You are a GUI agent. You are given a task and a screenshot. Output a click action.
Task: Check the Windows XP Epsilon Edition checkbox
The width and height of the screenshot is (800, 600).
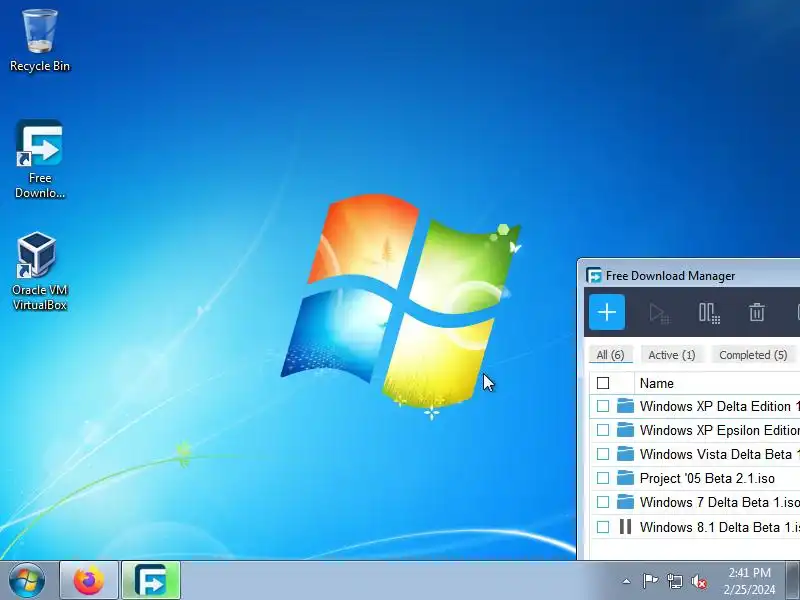pyautogui.click(x=603, y=430)
